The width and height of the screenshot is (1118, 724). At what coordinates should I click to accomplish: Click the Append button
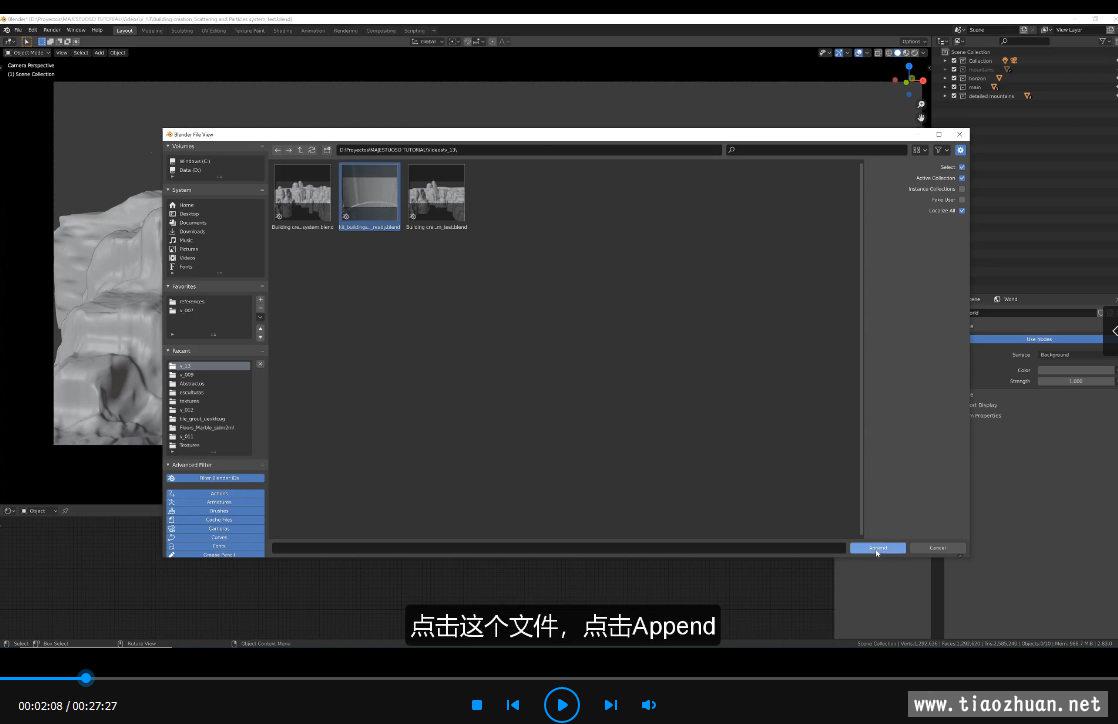coord(878,548)
